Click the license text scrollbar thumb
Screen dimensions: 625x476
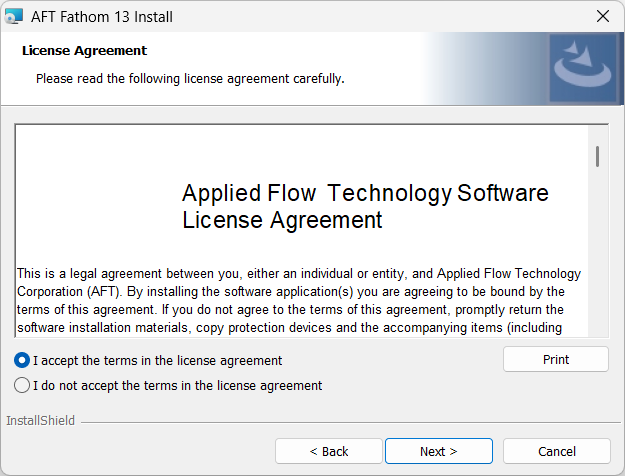597,156
